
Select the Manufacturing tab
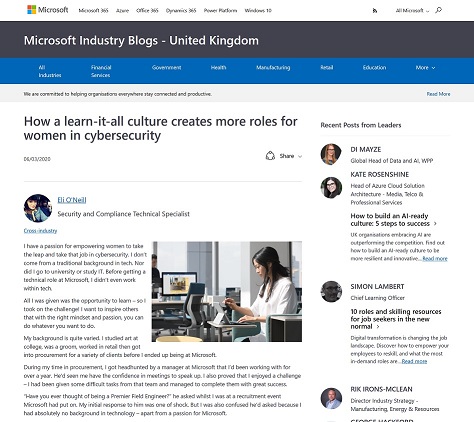tap(273, 68)
